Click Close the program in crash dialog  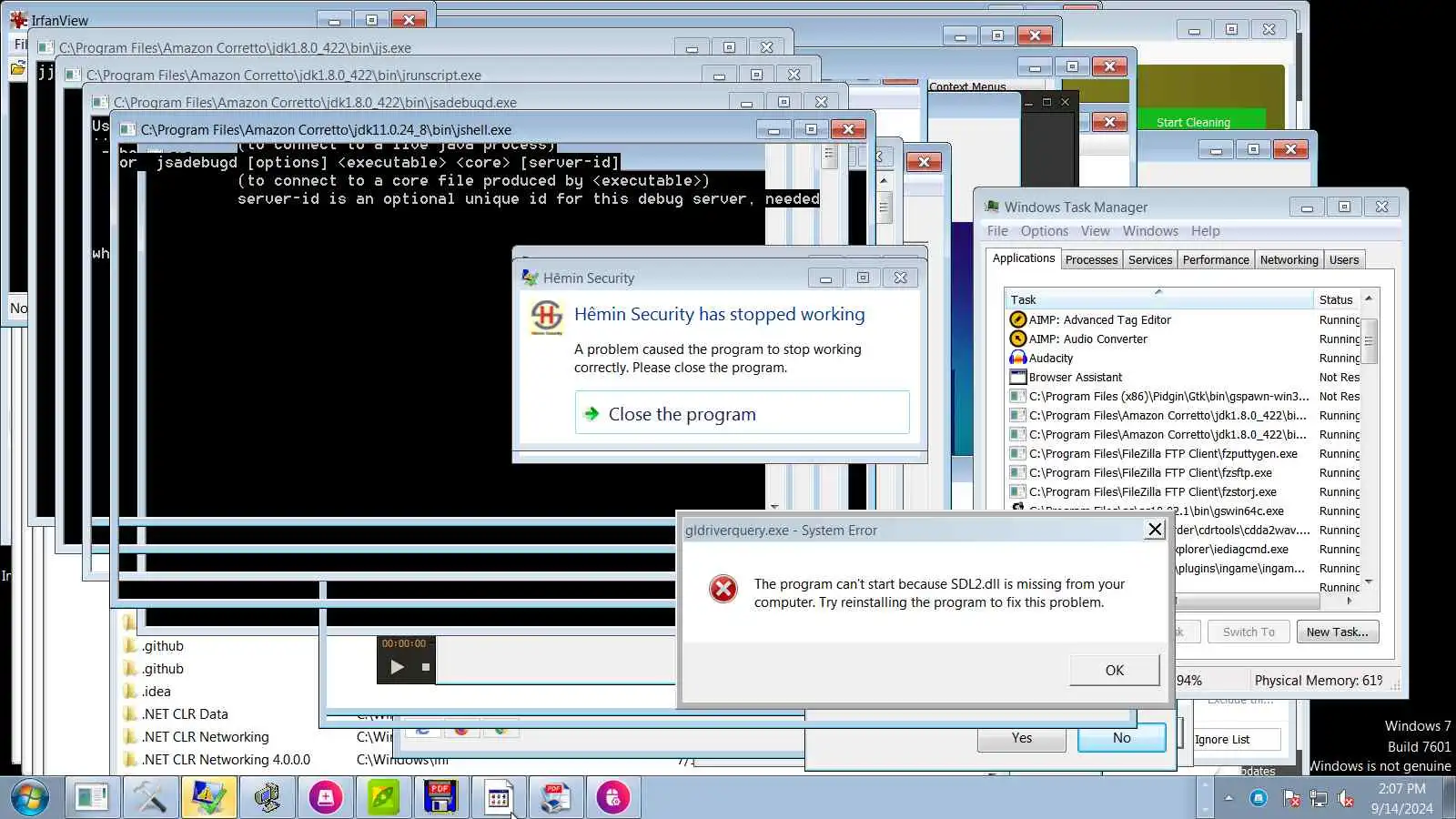click(x=742, y=413)
